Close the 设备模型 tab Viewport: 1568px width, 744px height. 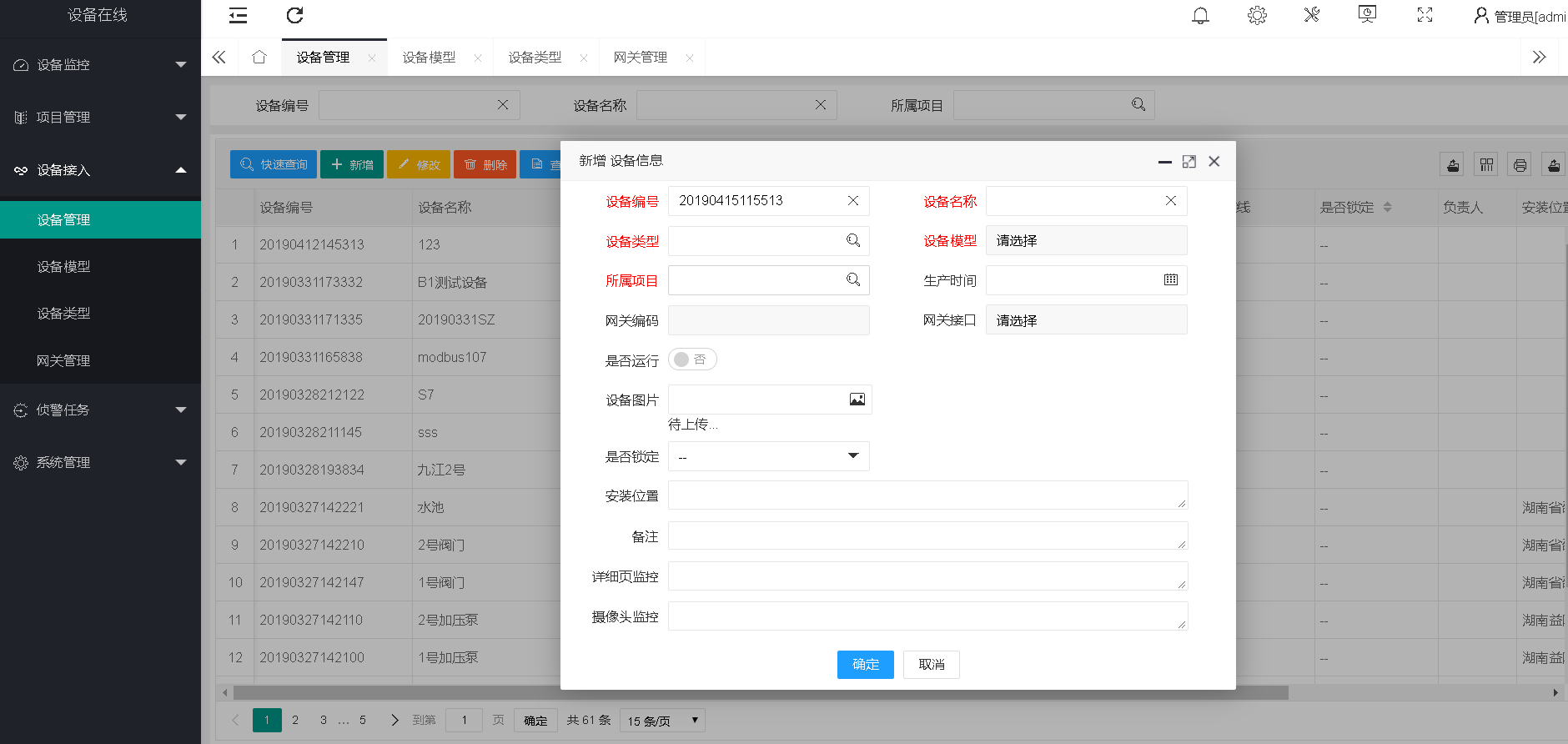click(x=478, y=58)
